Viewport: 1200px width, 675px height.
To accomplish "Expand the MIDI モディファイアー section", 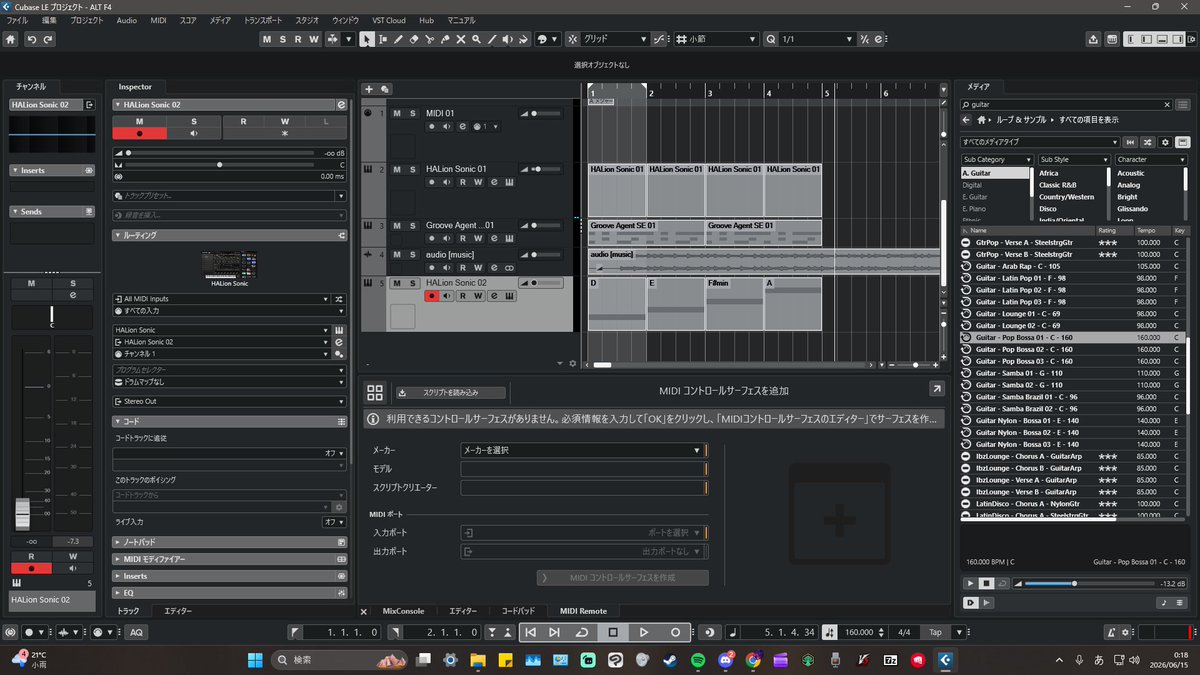I will tap(229, 559).
